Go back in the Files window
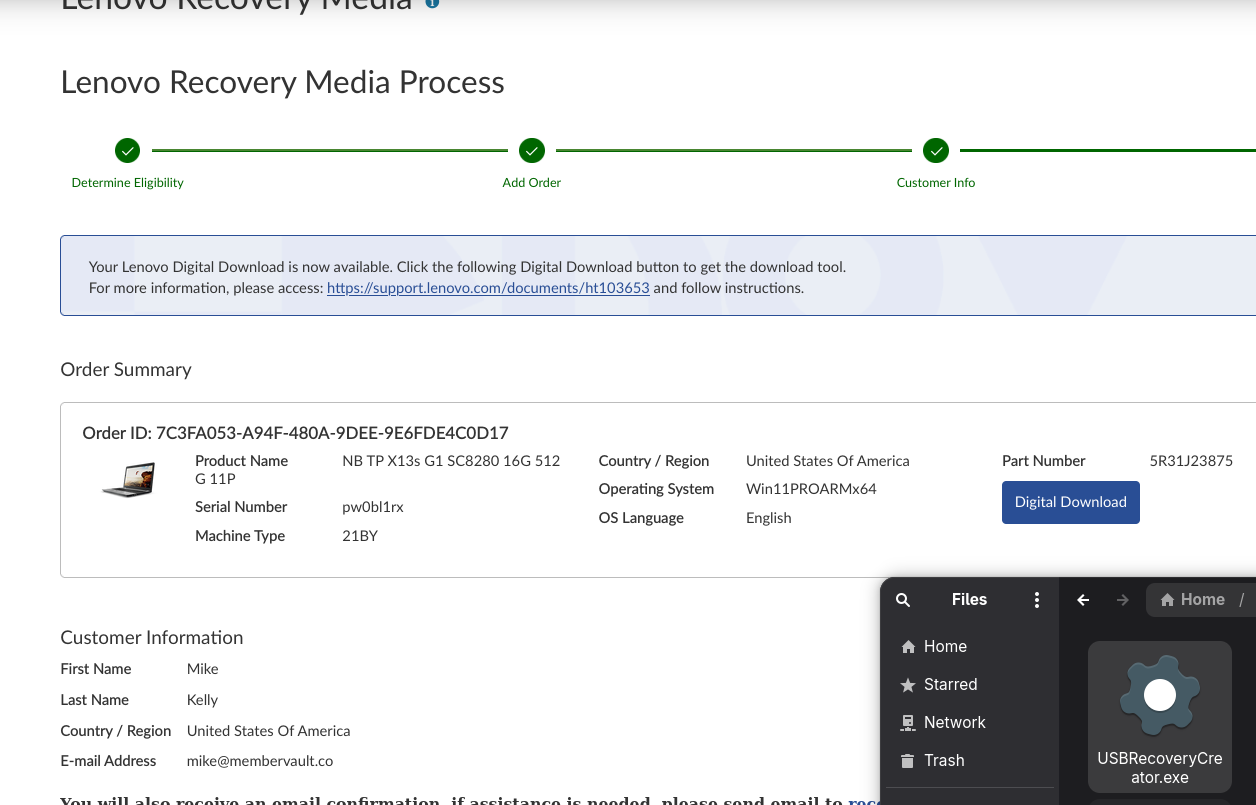 (1083, 600)
